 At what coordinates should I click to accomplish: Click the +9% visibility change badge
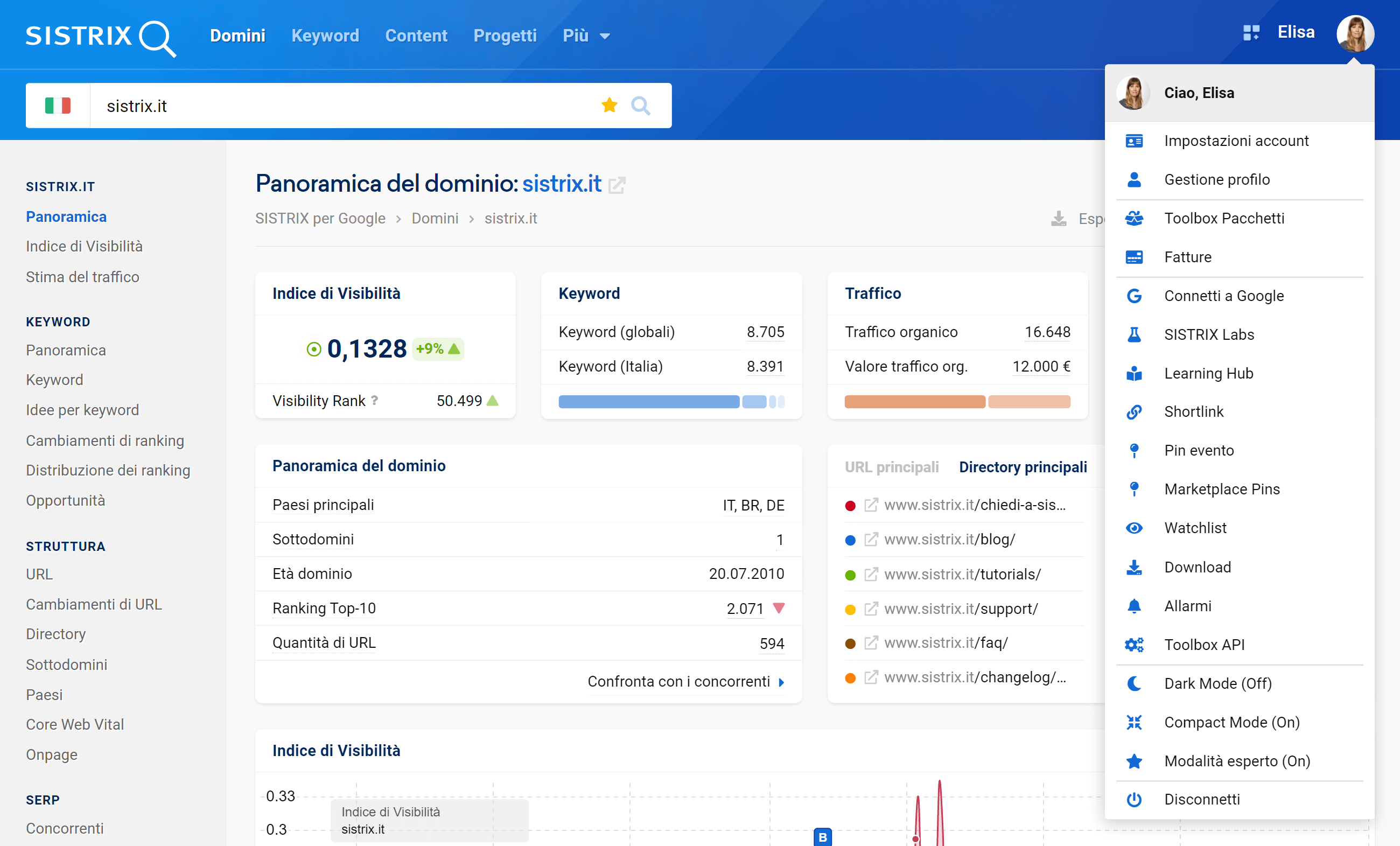coord(437,349)
